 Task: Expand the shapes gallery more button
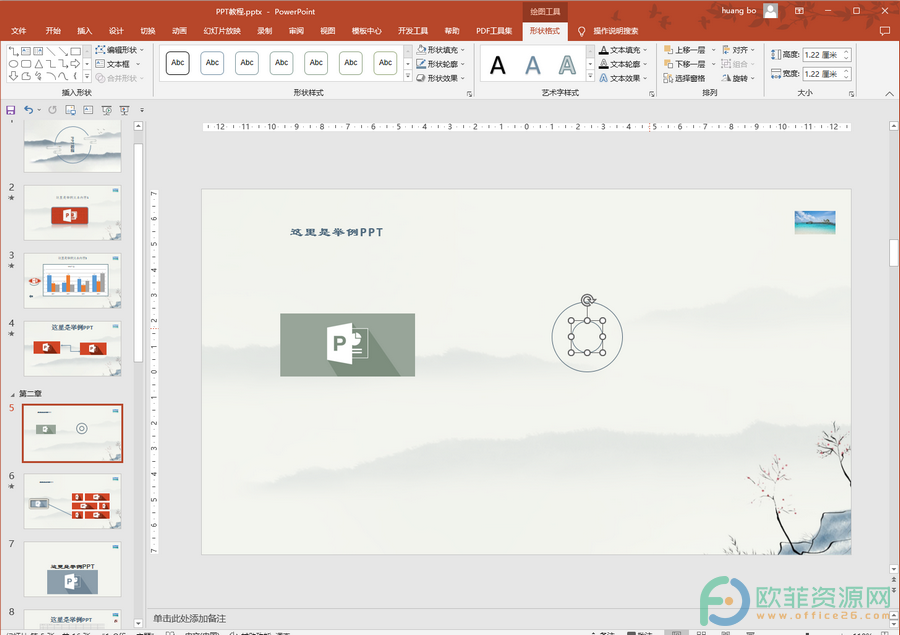[87, 76]
